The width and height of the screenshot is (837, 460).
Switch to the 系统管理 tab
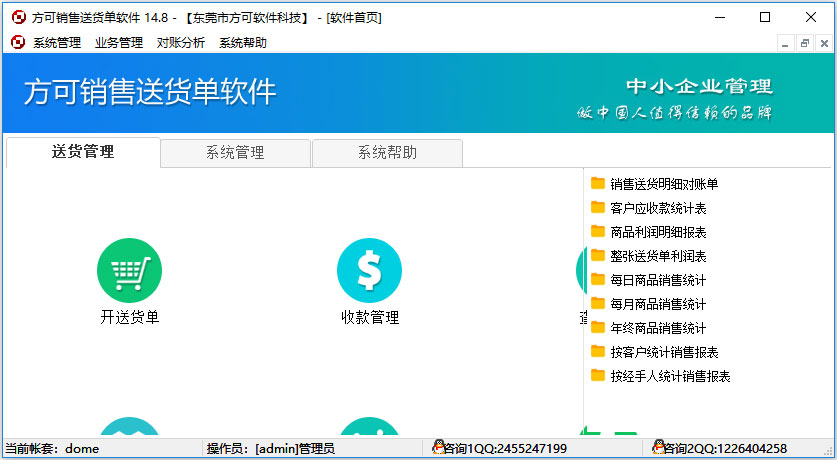(x=235, y=153)
